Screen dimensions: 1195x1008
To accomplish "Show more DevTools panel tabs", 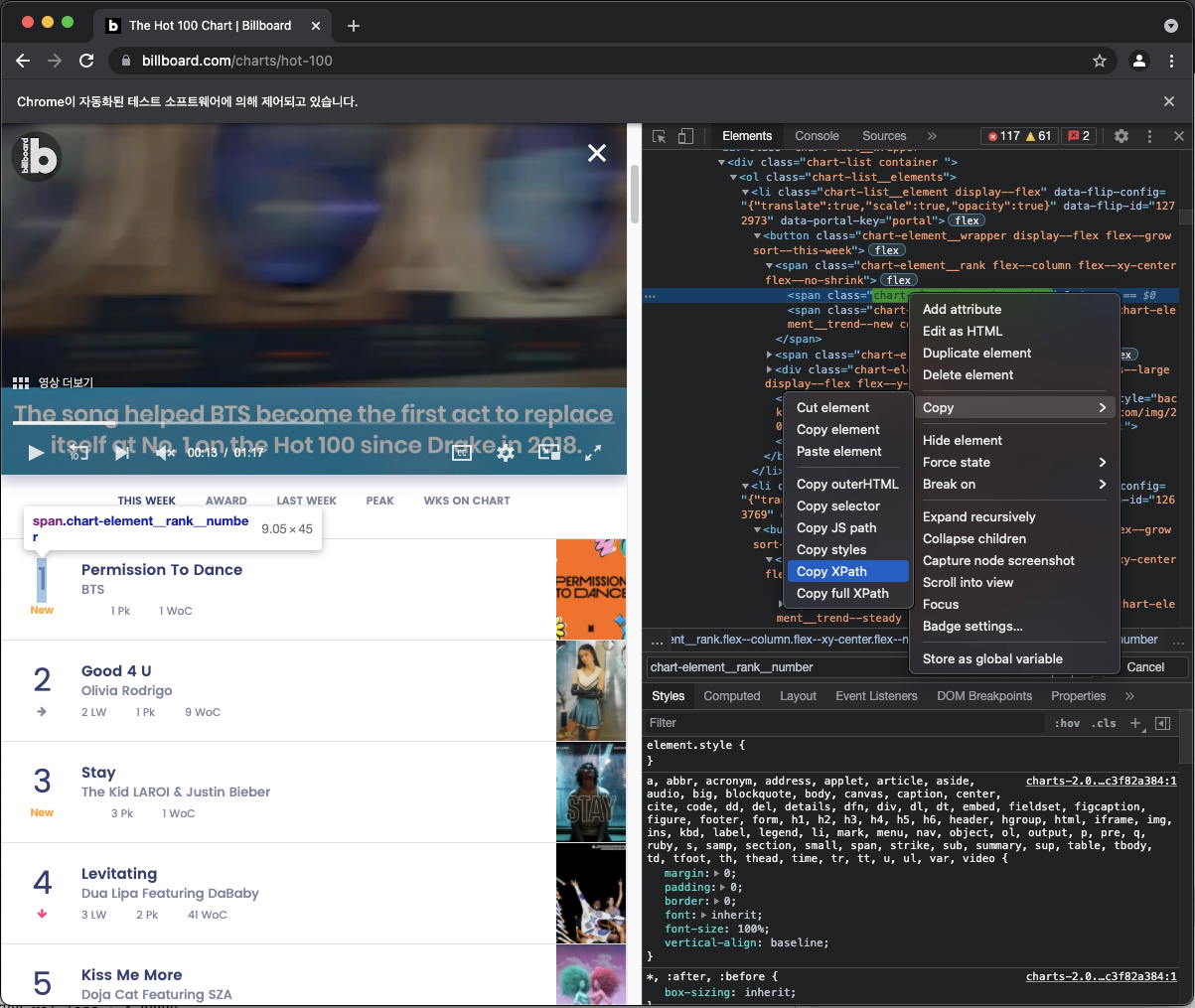I will tap(932, 136).
